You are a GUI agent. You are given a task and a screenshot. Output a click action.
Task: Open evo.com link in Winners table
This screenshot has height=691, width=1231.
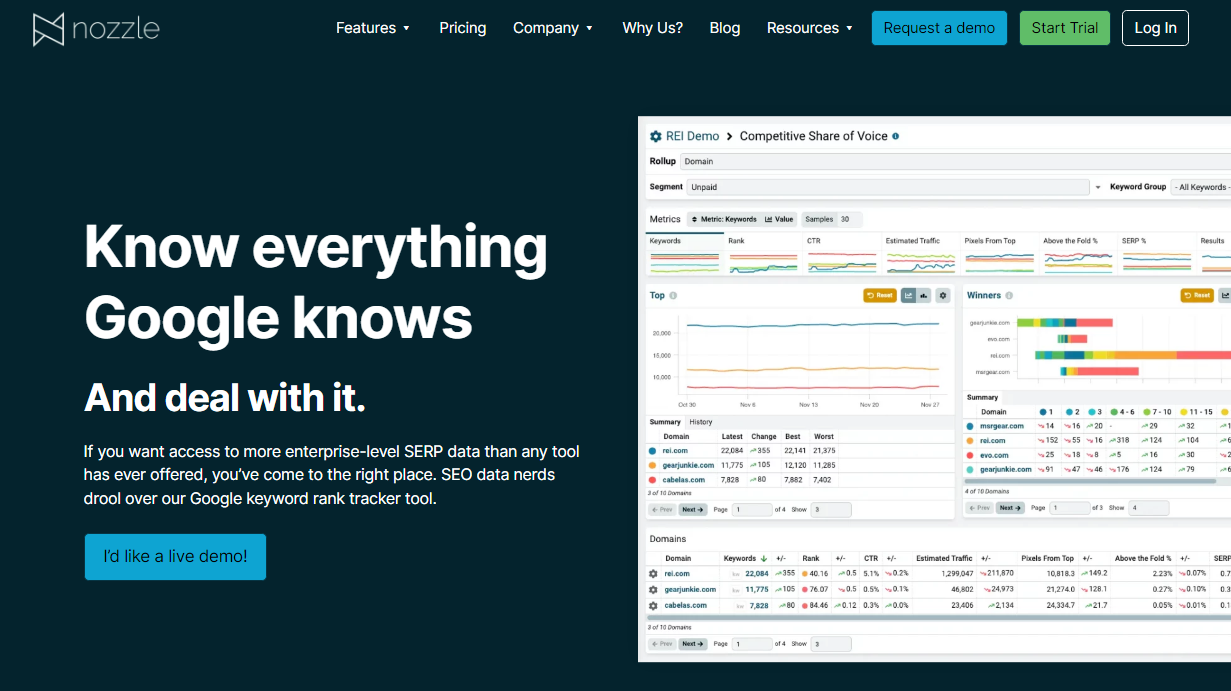(x=994, y=455)
